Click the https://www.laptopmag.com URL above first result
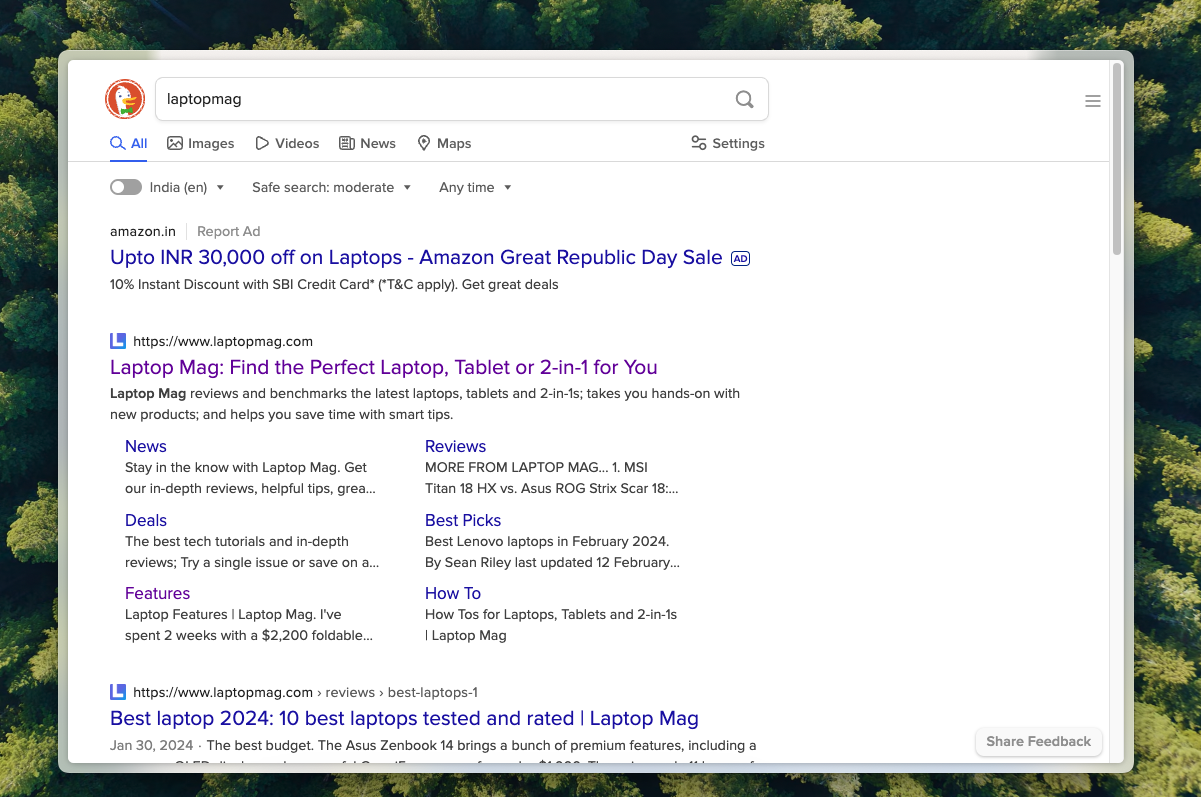The image size is (1201, 797). point(223,341)
